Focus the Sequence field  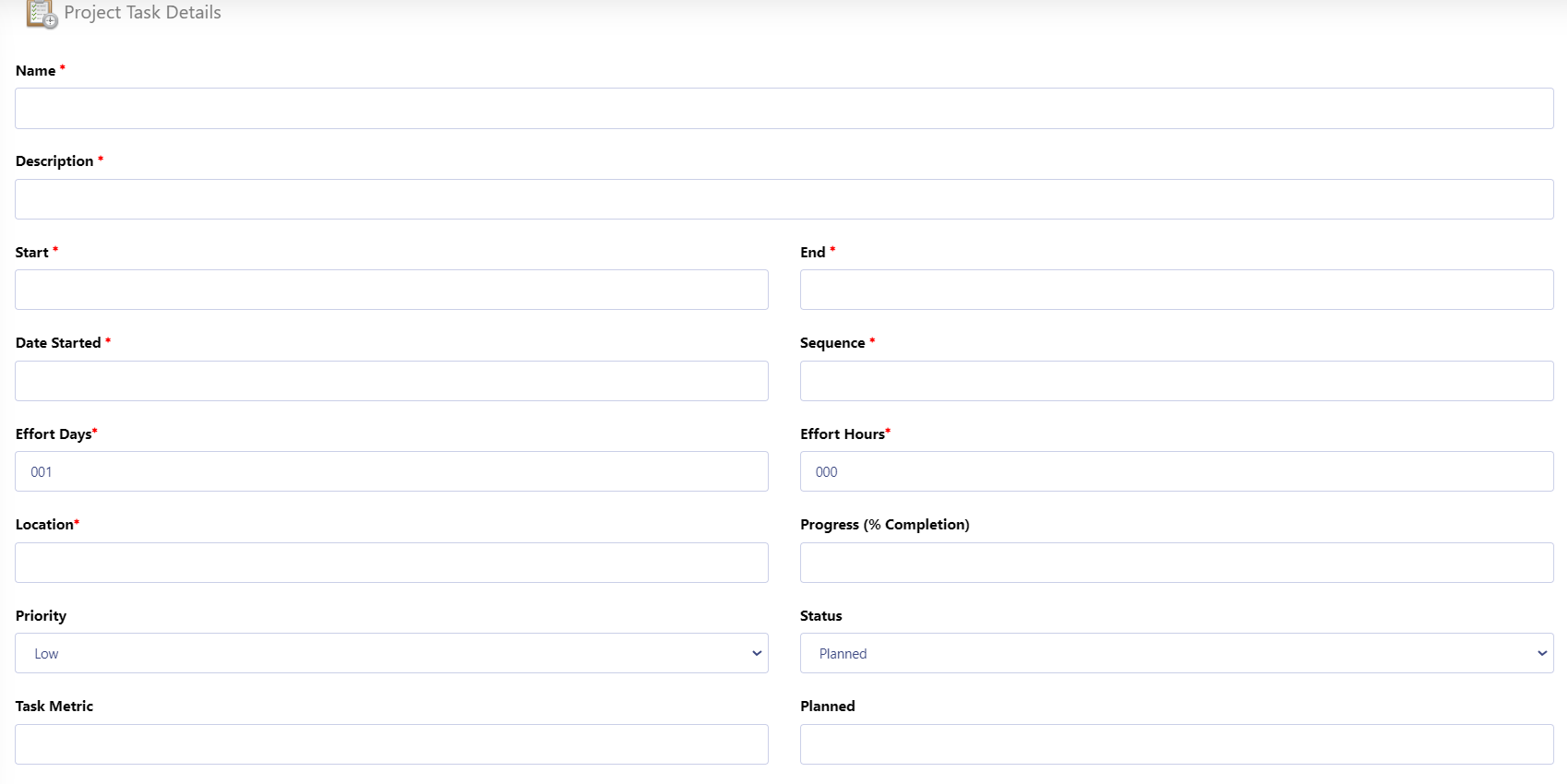click(x=1177, y=381)
